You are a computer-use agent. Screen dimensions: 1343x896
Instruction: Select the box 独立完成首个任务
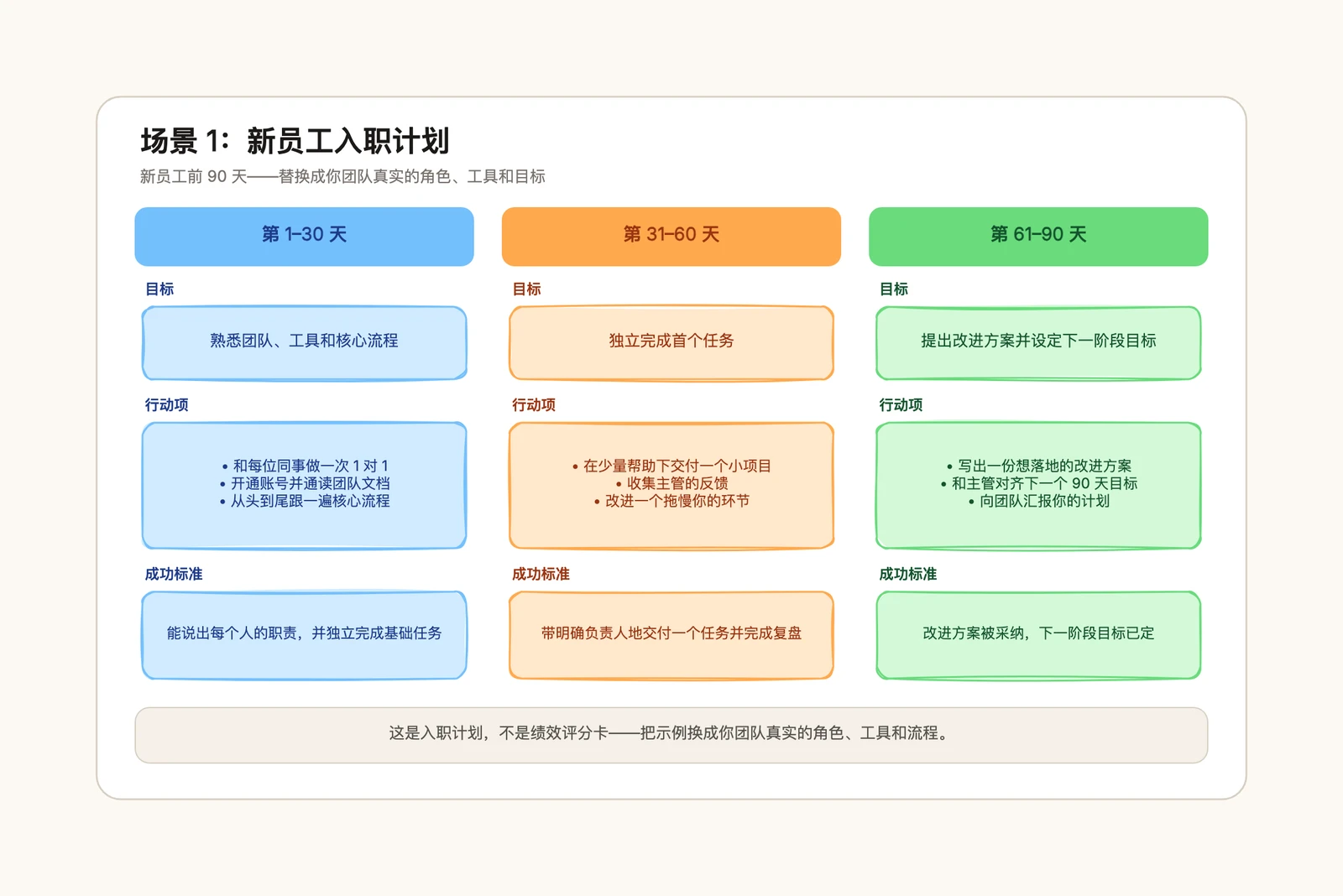click(x=671, y=342)
